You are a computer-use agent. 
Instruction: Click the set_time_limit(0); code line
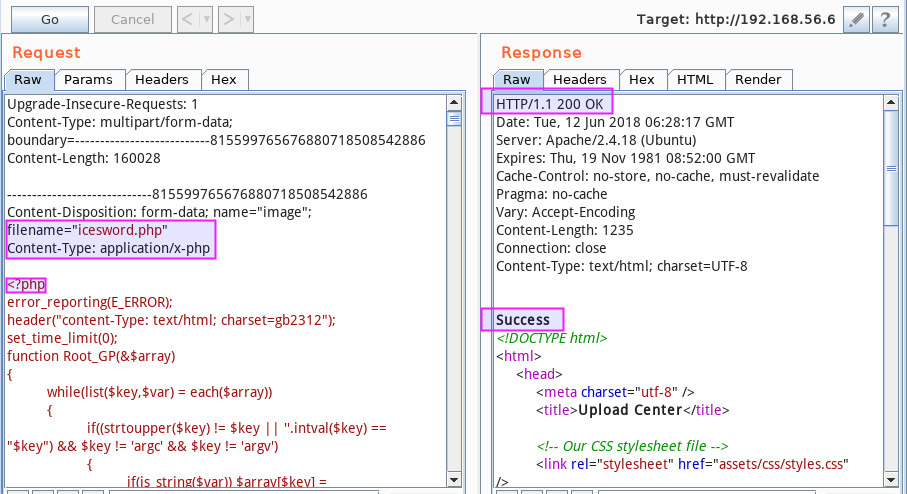(x=62, y=338)
